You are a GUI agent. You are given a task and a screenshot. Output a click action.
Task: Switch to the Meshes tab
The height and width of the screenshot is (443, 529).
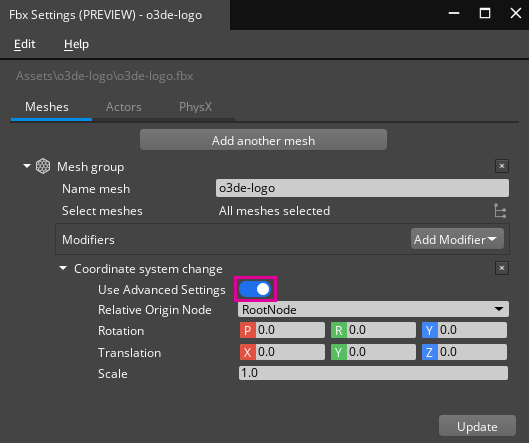coord(47,107)
